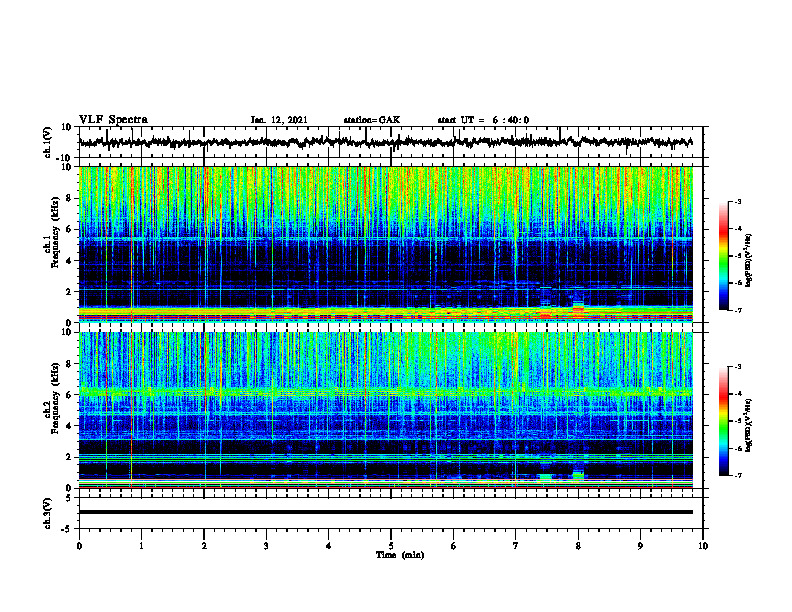The height and width of the screenshot is (612, 792).
Task: Click the thick black ch.3 voltage line
Action: (x=385, y=512)
